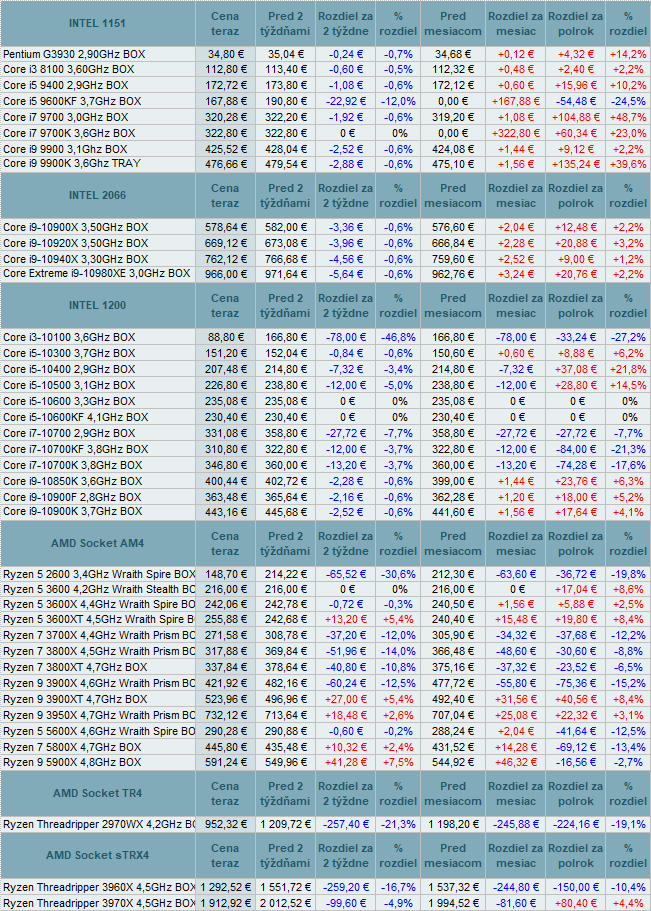
Task: Click Ryzen 9 3900X 4,6GHz Wraith Prism name
Action: click(99, 683)
